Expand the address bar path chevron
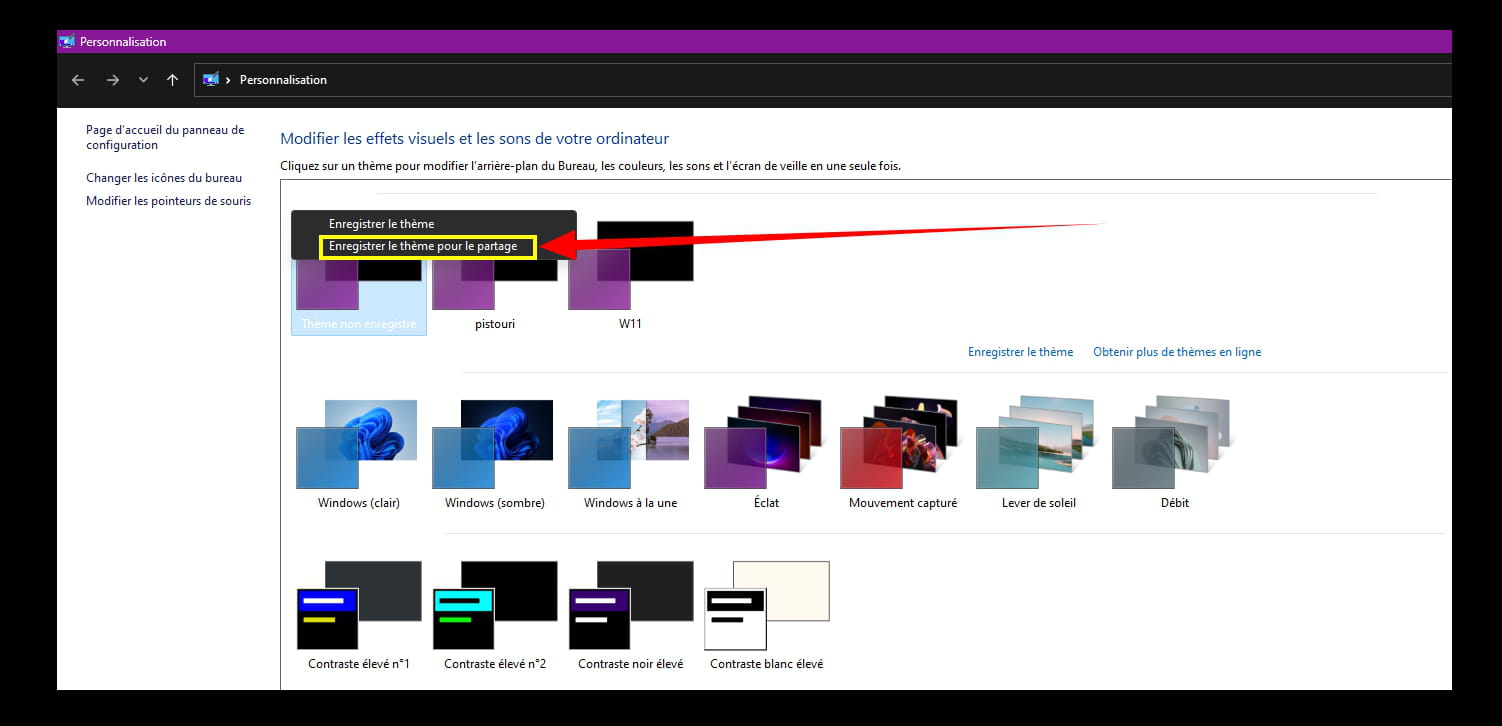The width and height of the screenshot is (1502, 726). (x=229, y=80)
